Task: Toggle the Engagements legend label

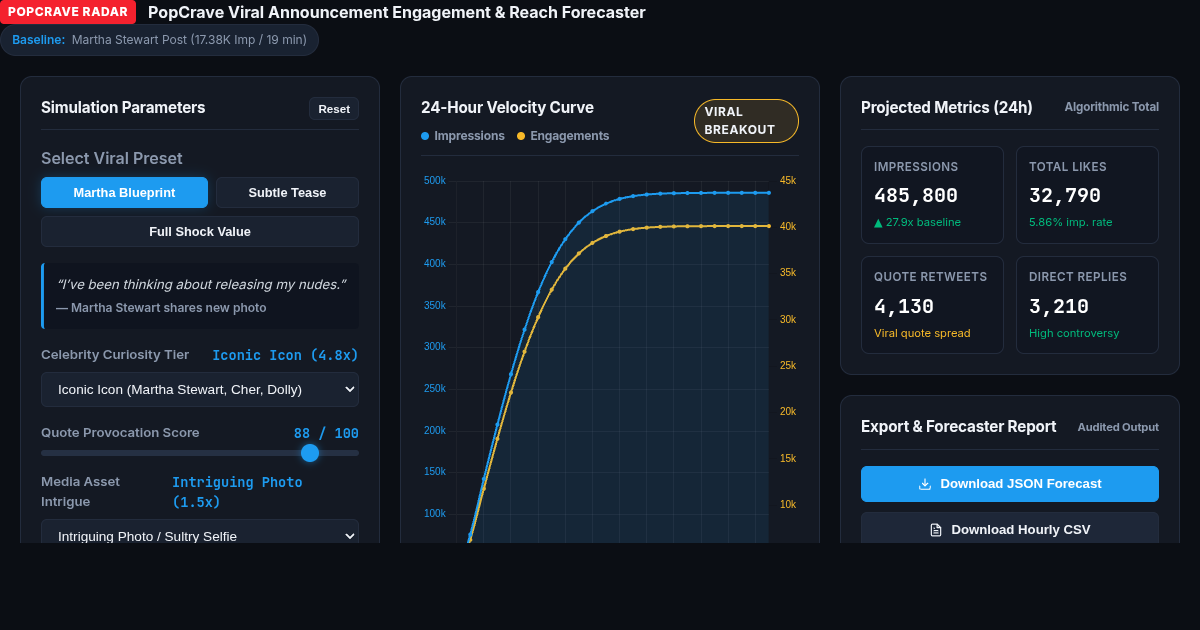Action: (x=569, y=136)
